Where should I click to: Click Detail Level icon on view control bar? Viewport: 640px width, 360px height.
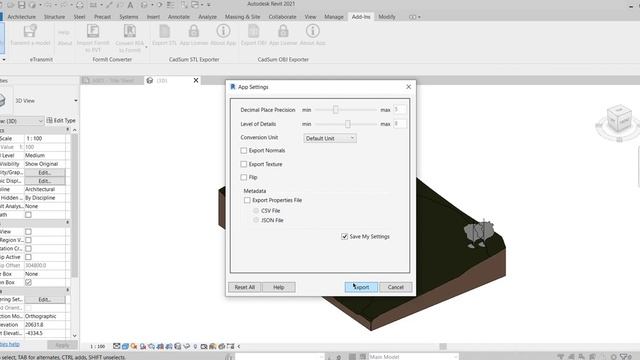[x=117, y=346]
